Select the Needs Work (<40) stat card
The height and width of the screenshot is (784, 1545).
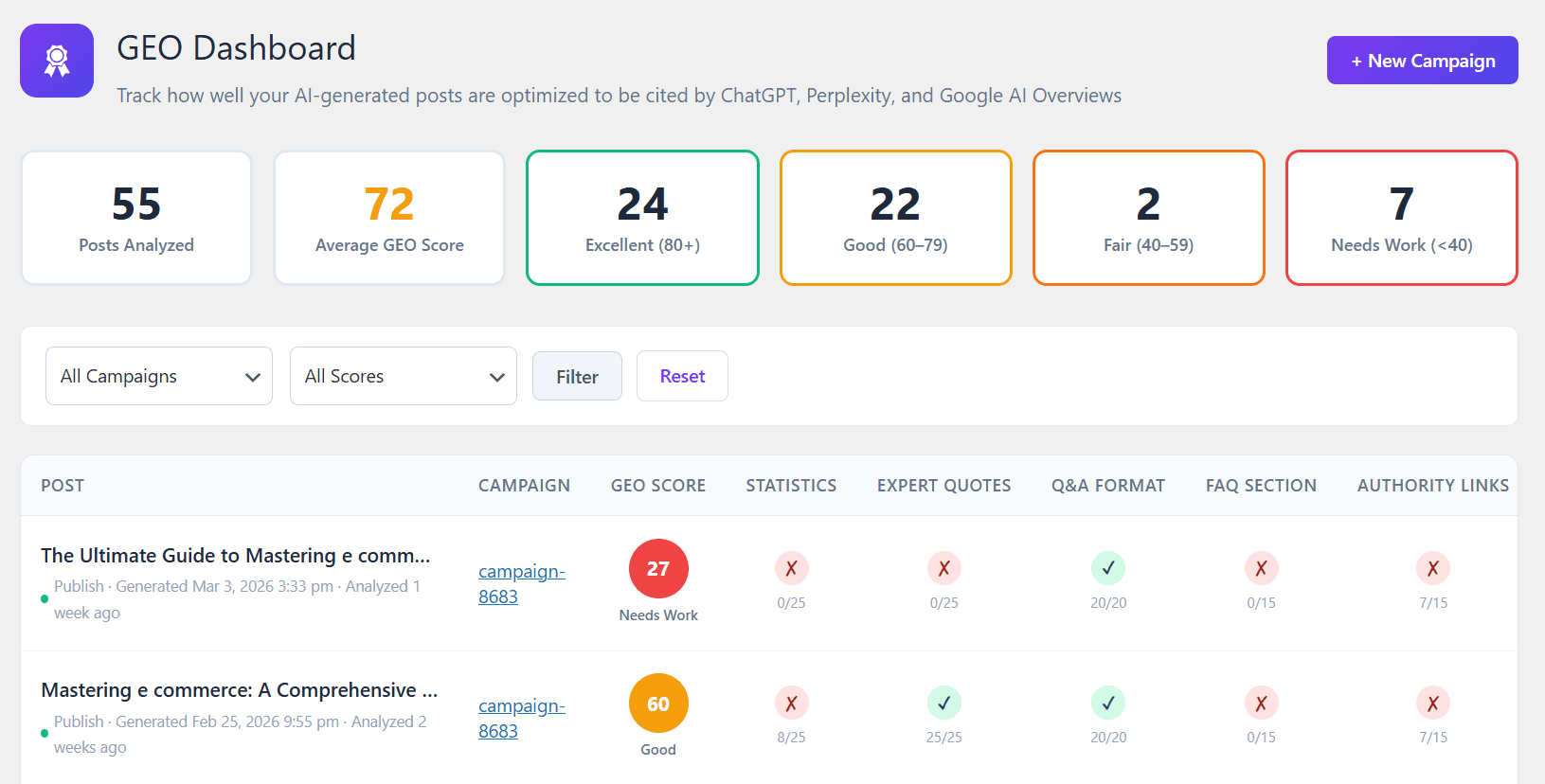tap(1401, 218)
